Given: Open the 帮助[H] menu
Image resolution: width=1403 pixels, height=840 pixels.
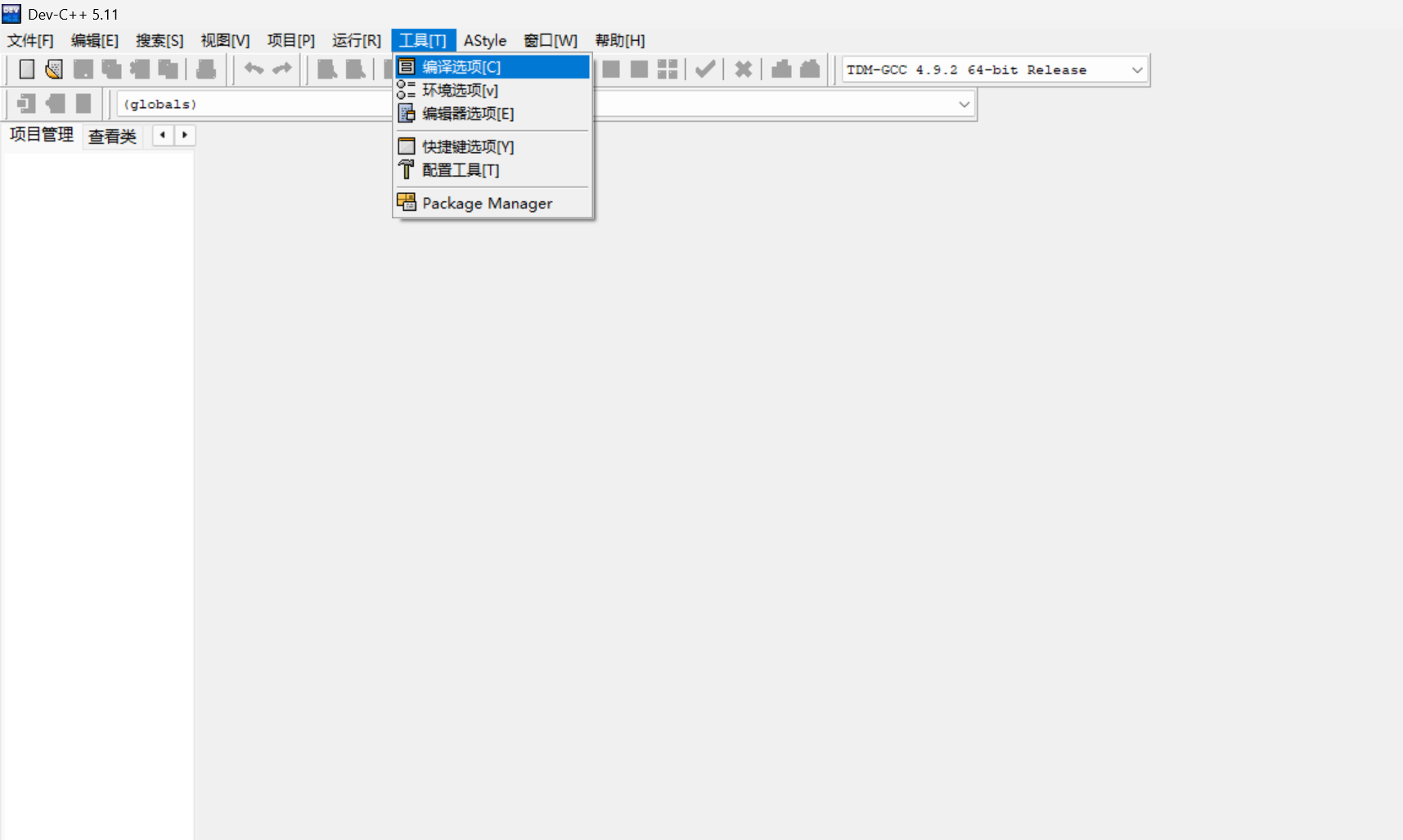Looking at the screenshot, I should (620, 41).
